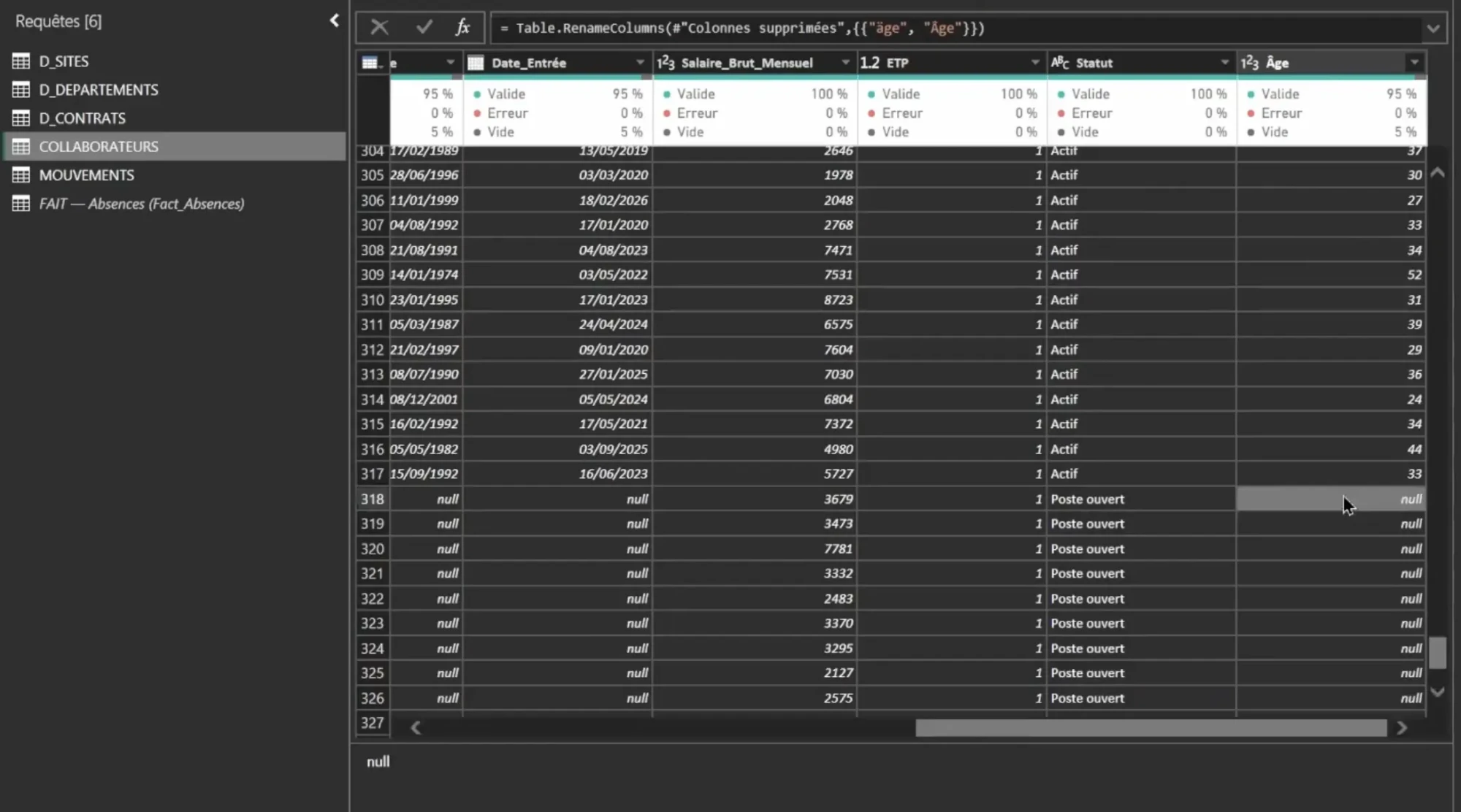Click the table icon beside D_CONTRATS
Screen dimensions: 1461x812
coord(21,118)
